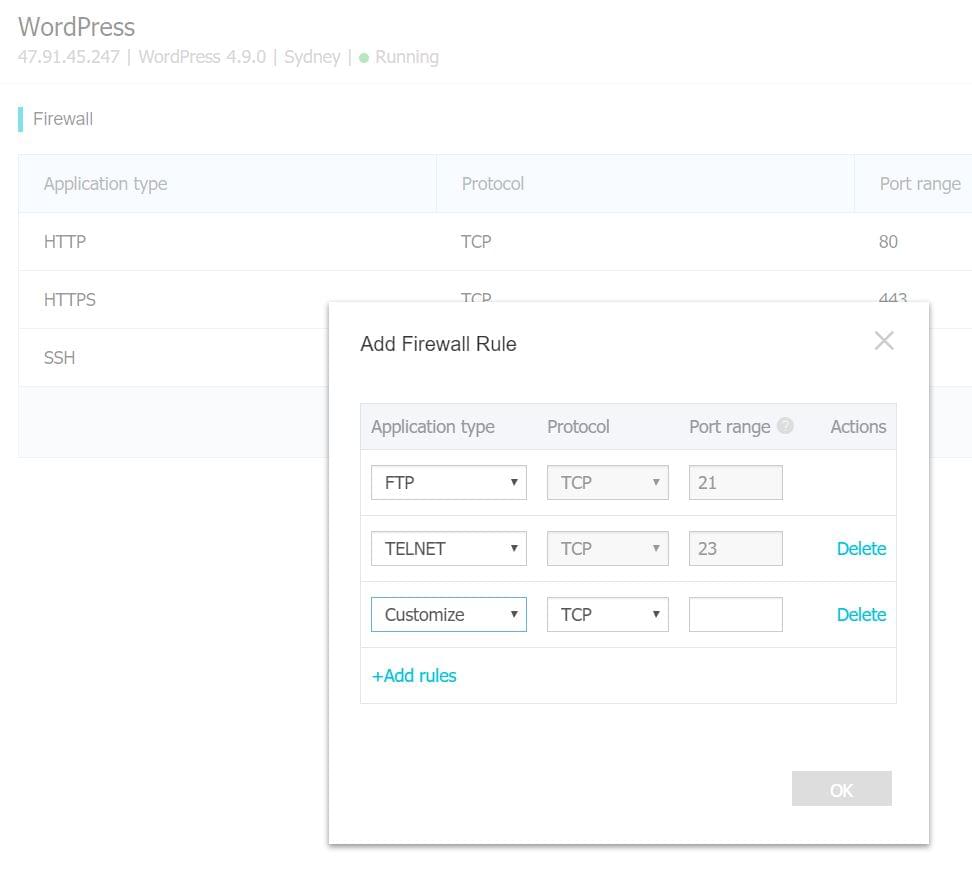Click port range field showing 23
Image resolution: width=972 pixels, height=880 pixels.
735,548
